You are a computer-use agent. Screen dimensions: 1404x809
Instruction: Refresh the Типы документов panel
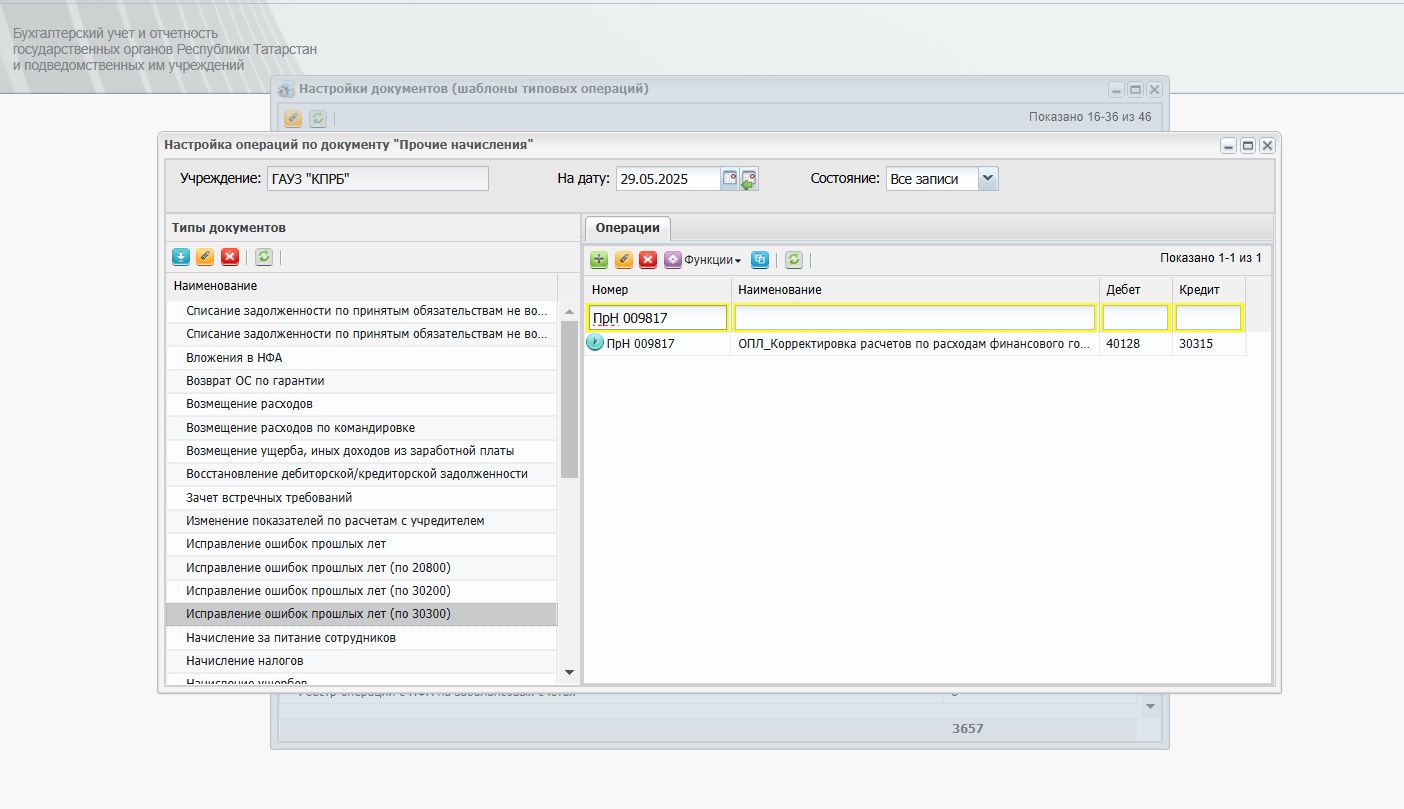pos(264,257)
